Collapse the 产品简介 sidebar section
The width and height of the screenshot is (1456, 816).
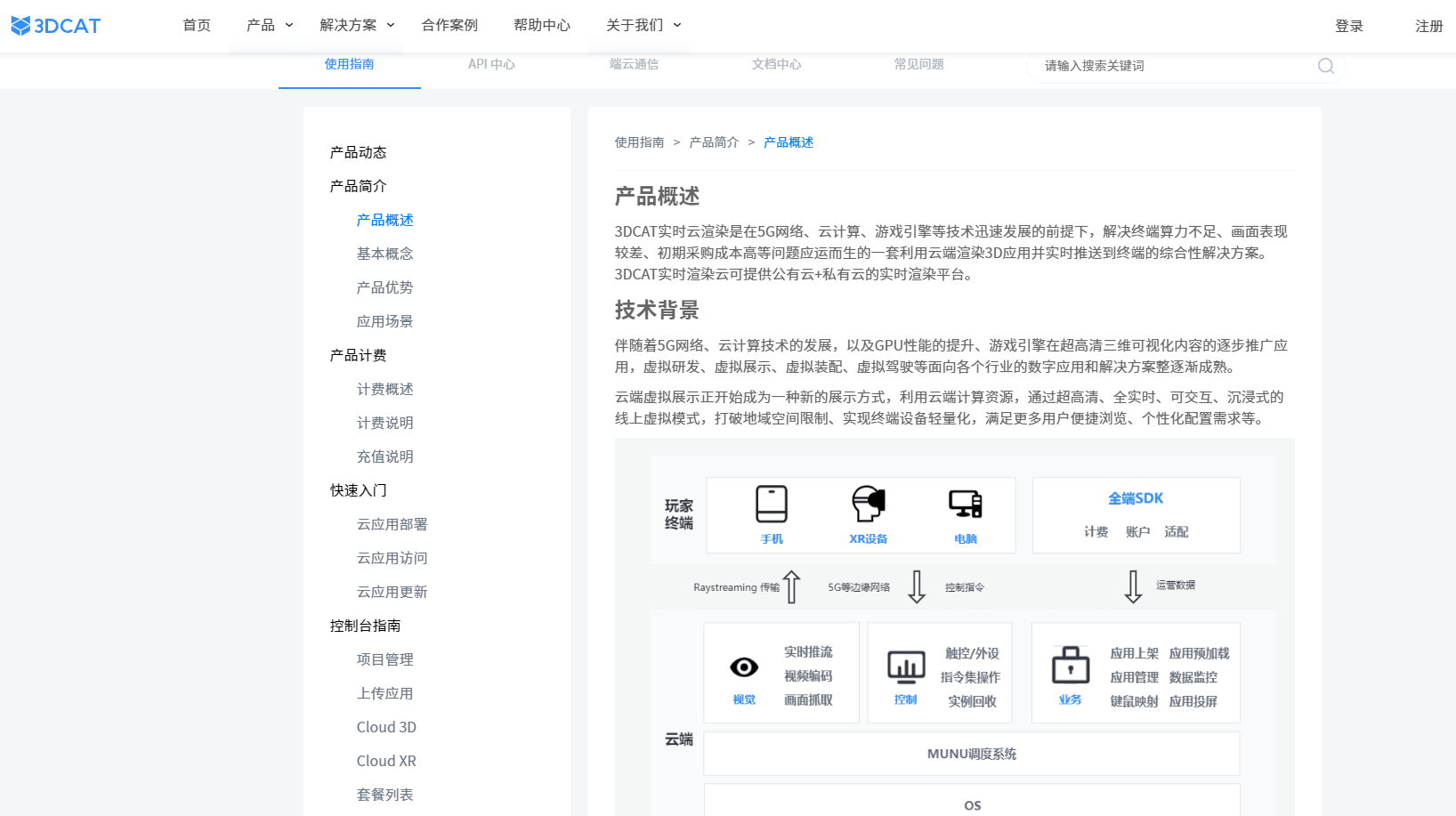359,186
